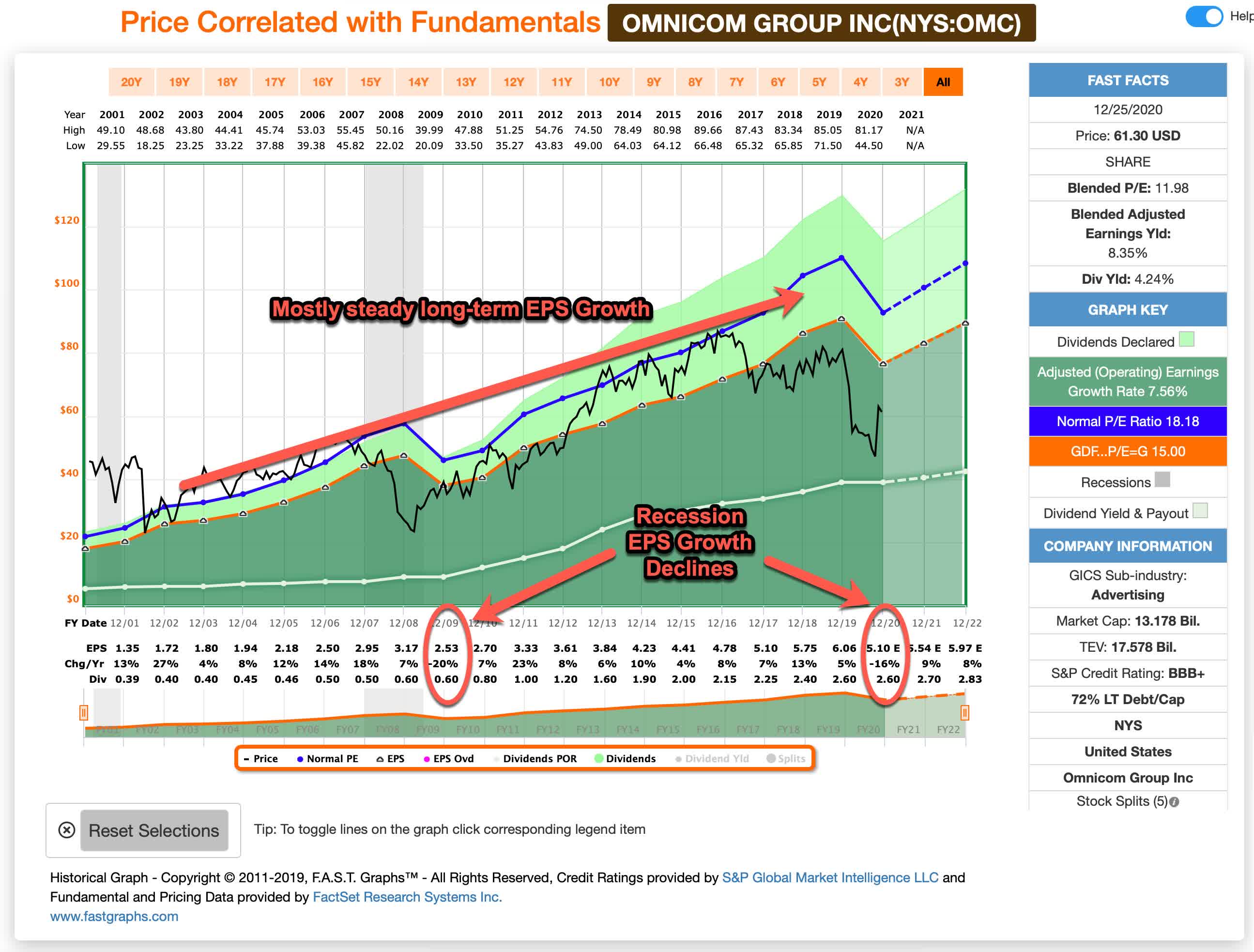Select the 7Y time range tab
The image size is (1254, 952).
[736, 82]
